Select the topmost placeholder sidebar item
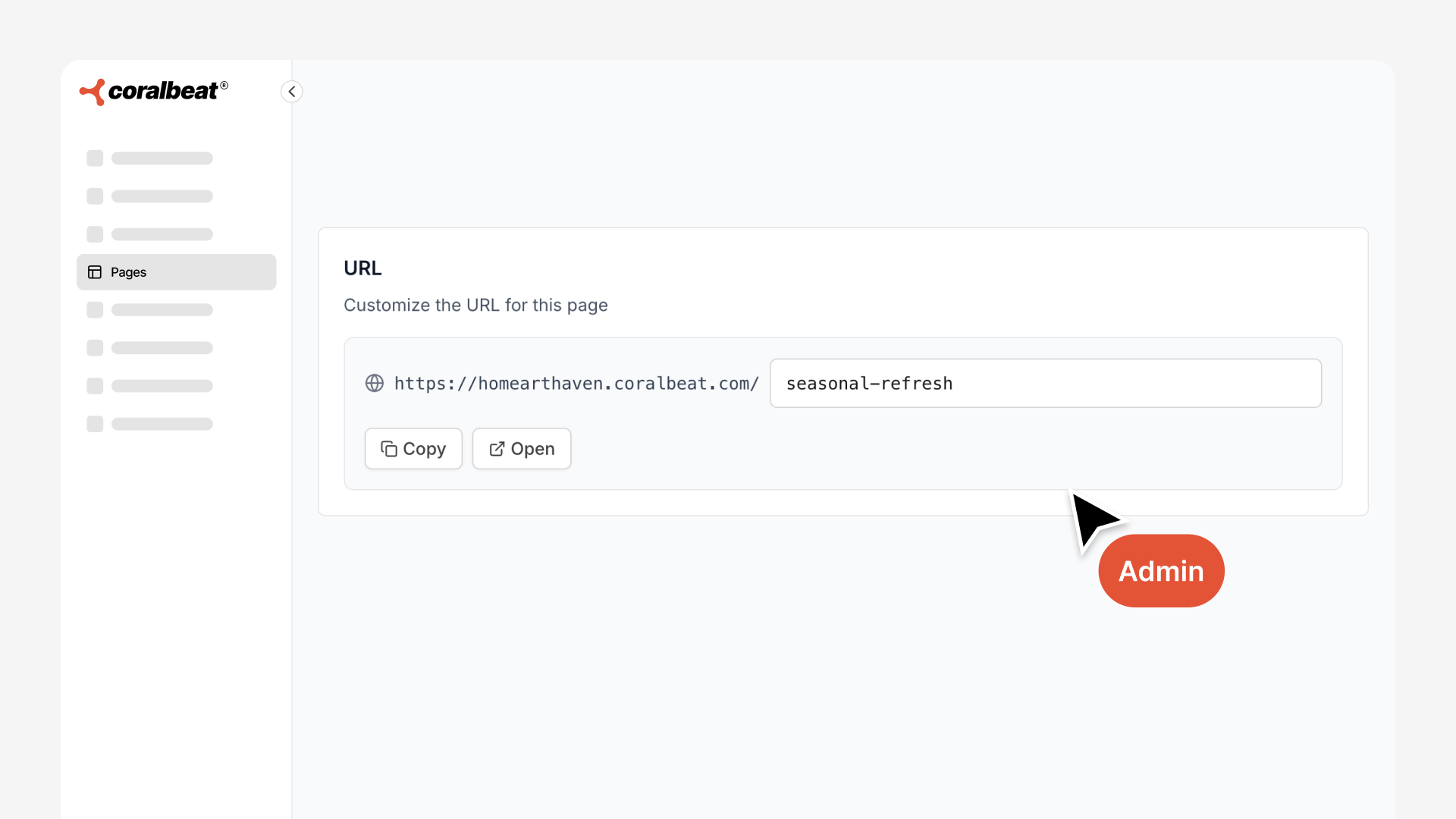Screen dimensions: 1456x819 coord(150,158)
